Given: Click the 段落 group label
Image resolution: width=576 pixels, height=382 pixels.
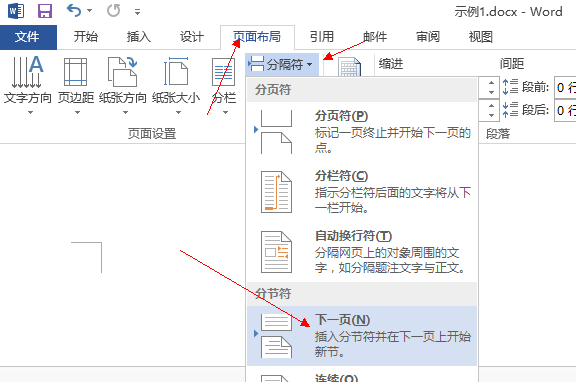Looking at the screenshot, I should click(498, 133).
